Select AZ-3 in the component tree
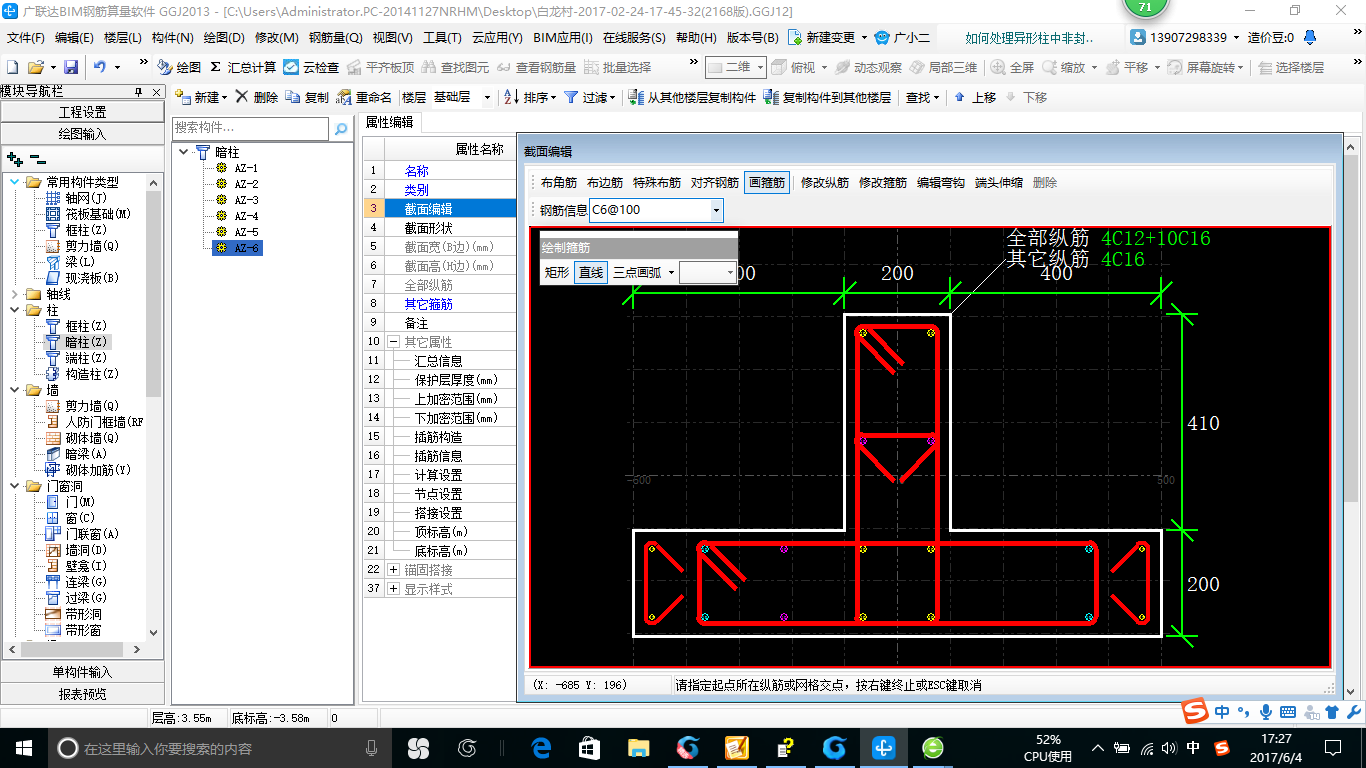Screen dimensions: 1366x768 coord(246,200)
